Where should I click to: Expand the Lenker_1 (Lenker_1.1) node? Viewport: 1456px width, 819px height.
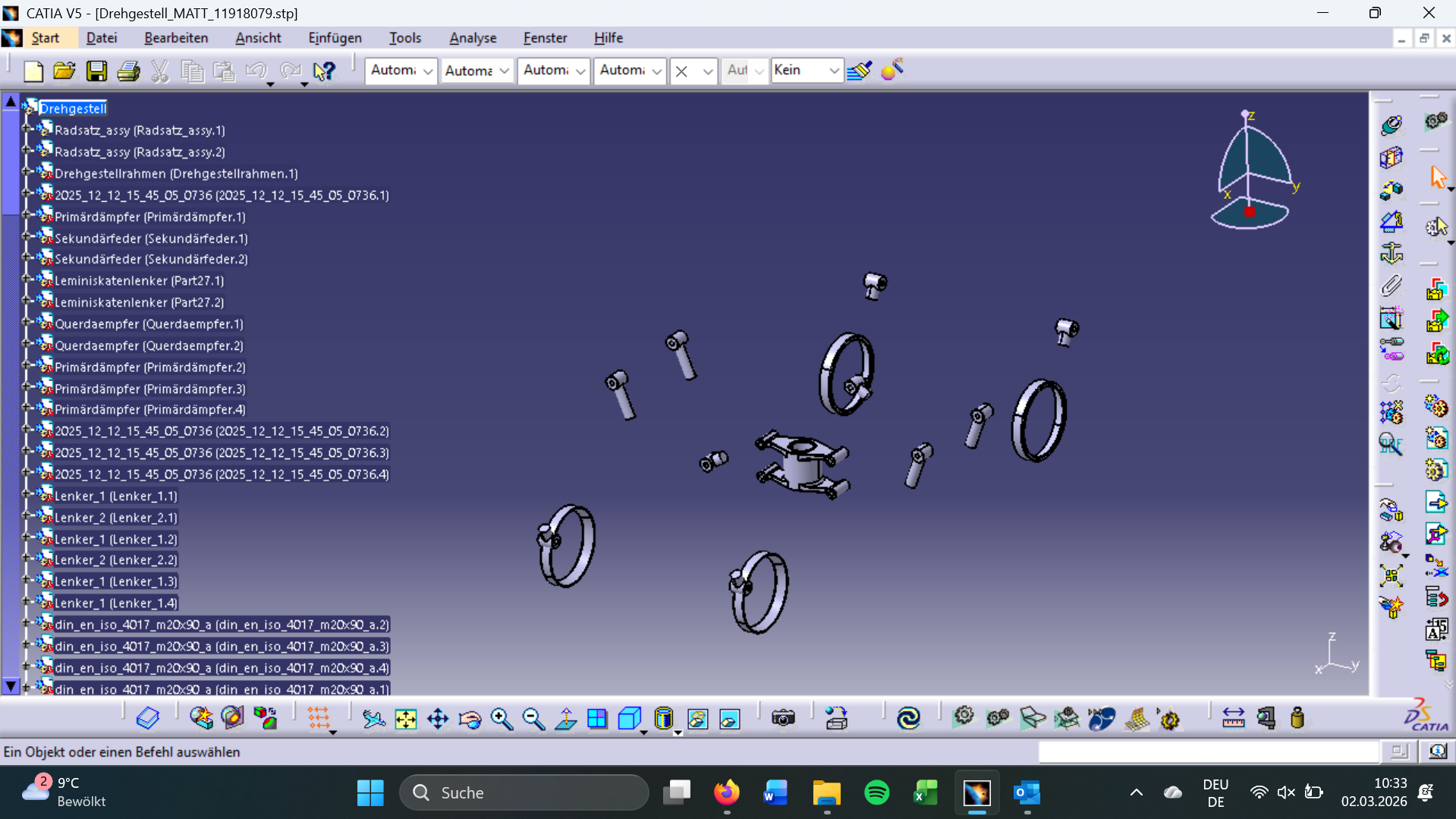(x=27, y=495)
